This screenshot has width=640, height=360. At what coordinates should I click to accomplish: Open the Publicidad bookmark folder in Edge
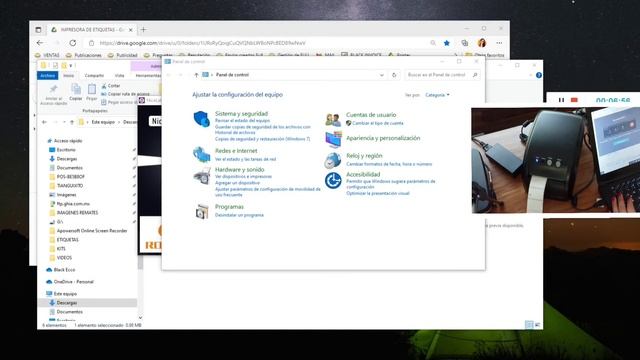(x=122, y=55)
